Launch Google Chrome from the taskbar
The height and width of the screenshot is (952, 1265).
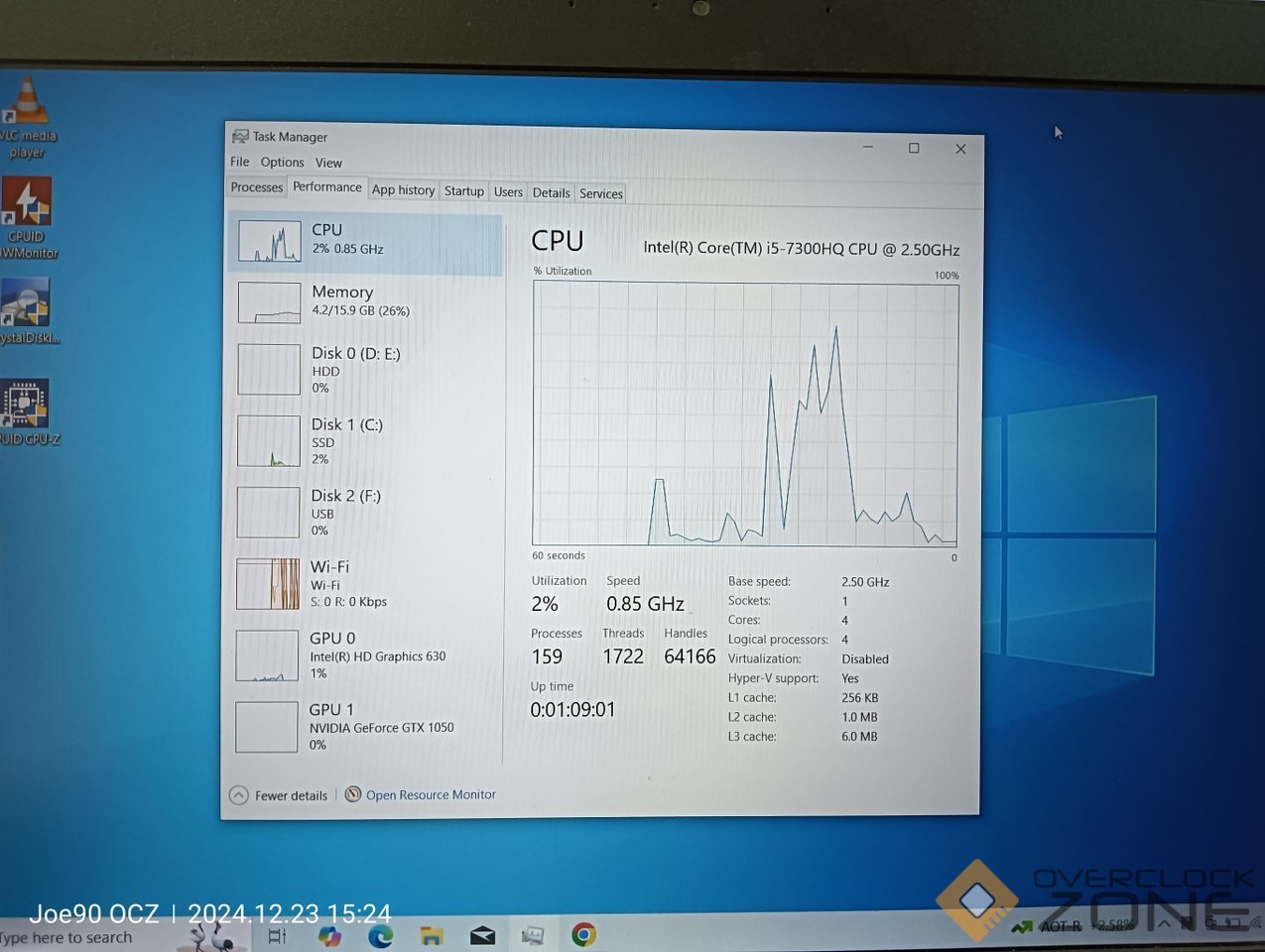point(583,934)
